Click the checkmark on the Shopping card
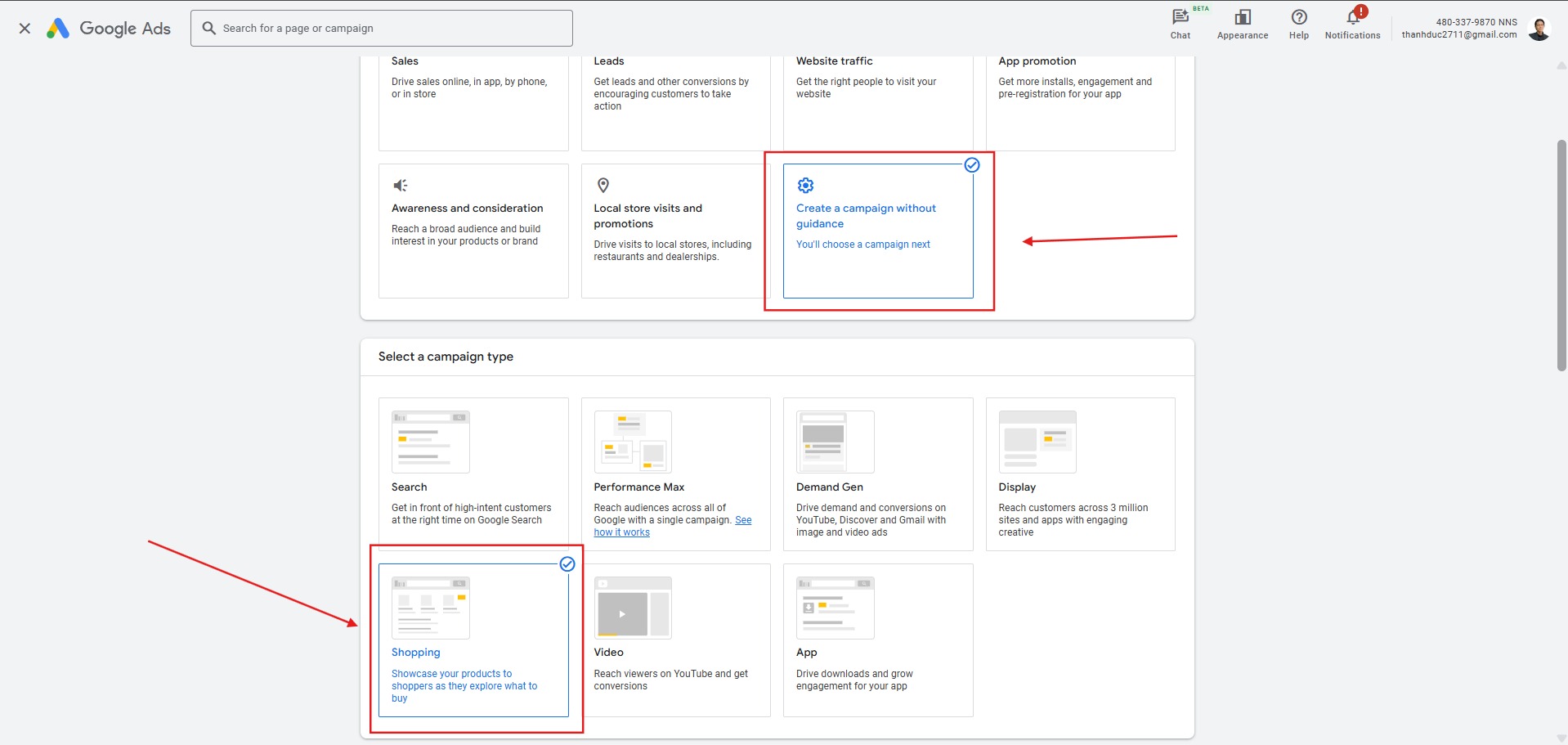 pyautogui.click(x=567, y=564)
